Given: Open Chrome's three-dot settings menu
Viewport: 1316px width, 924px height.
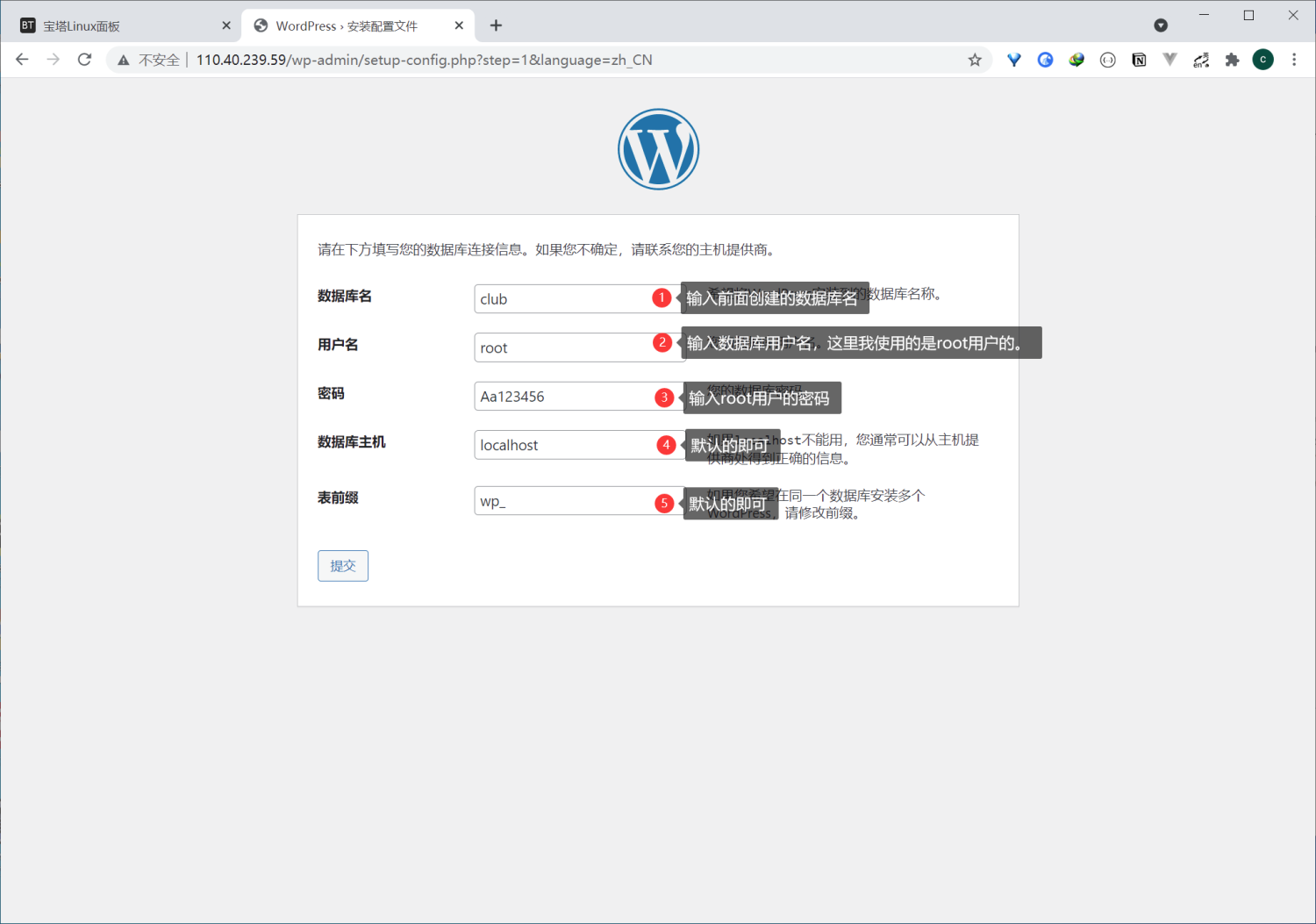Looking at the screenshot, I should tap(1295, 60).
